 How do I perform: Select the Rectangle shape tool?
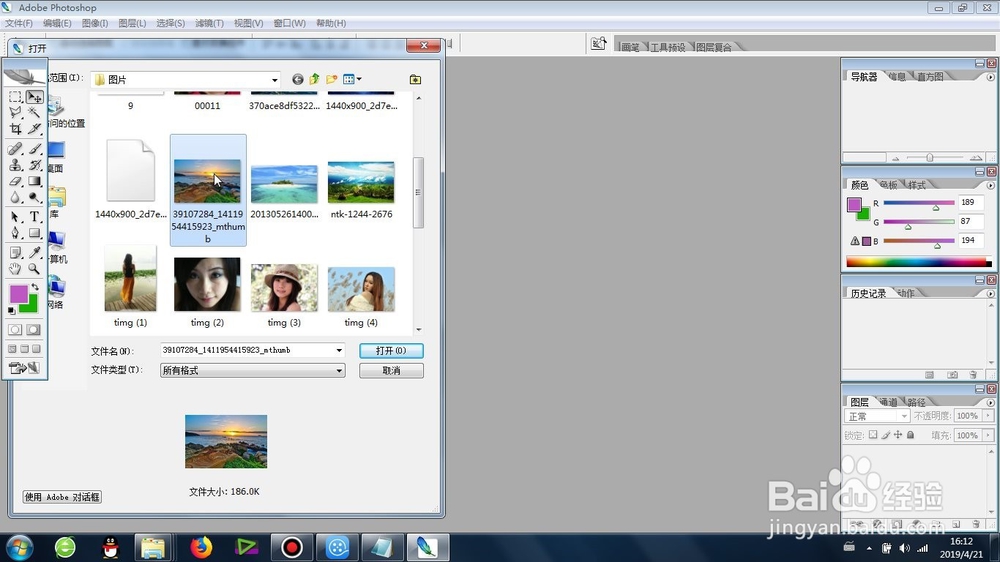click(34, 233)
